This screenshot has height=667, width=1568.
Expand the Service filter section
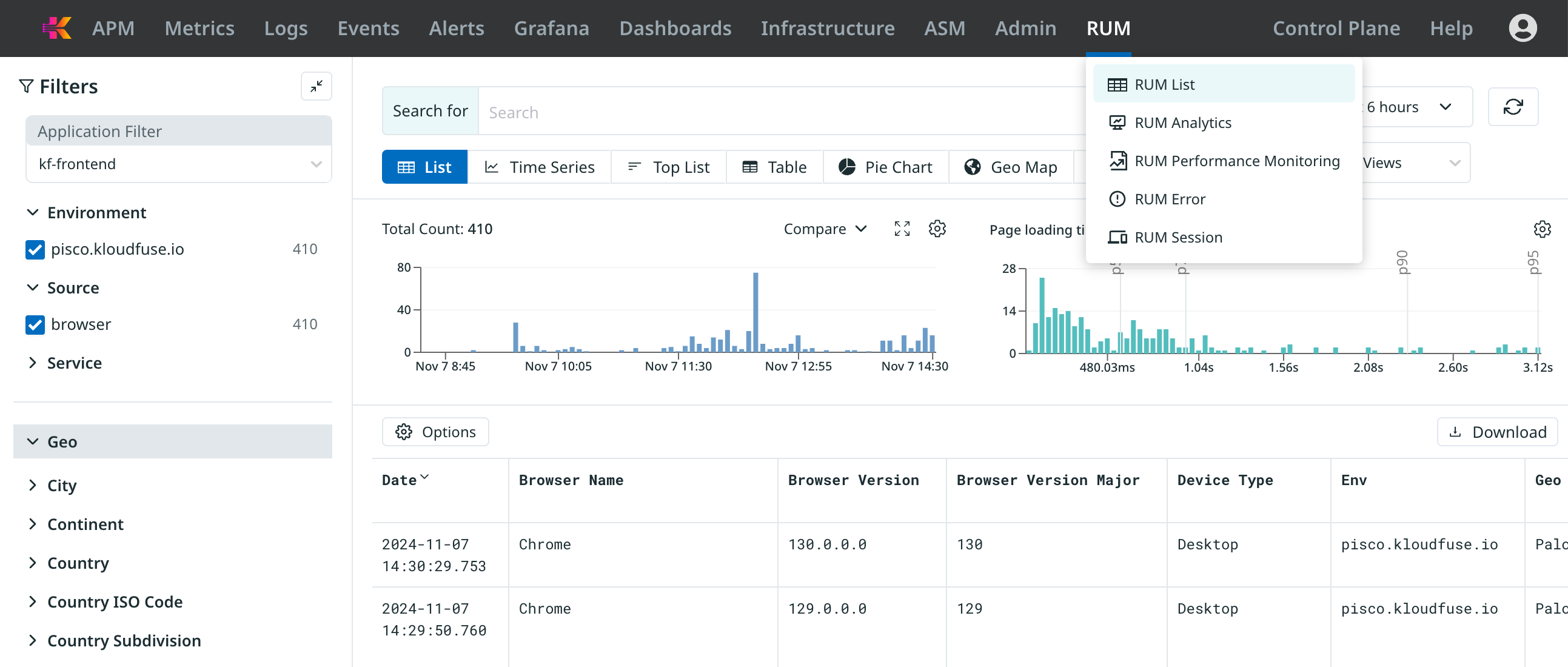[x=74, y=363]
